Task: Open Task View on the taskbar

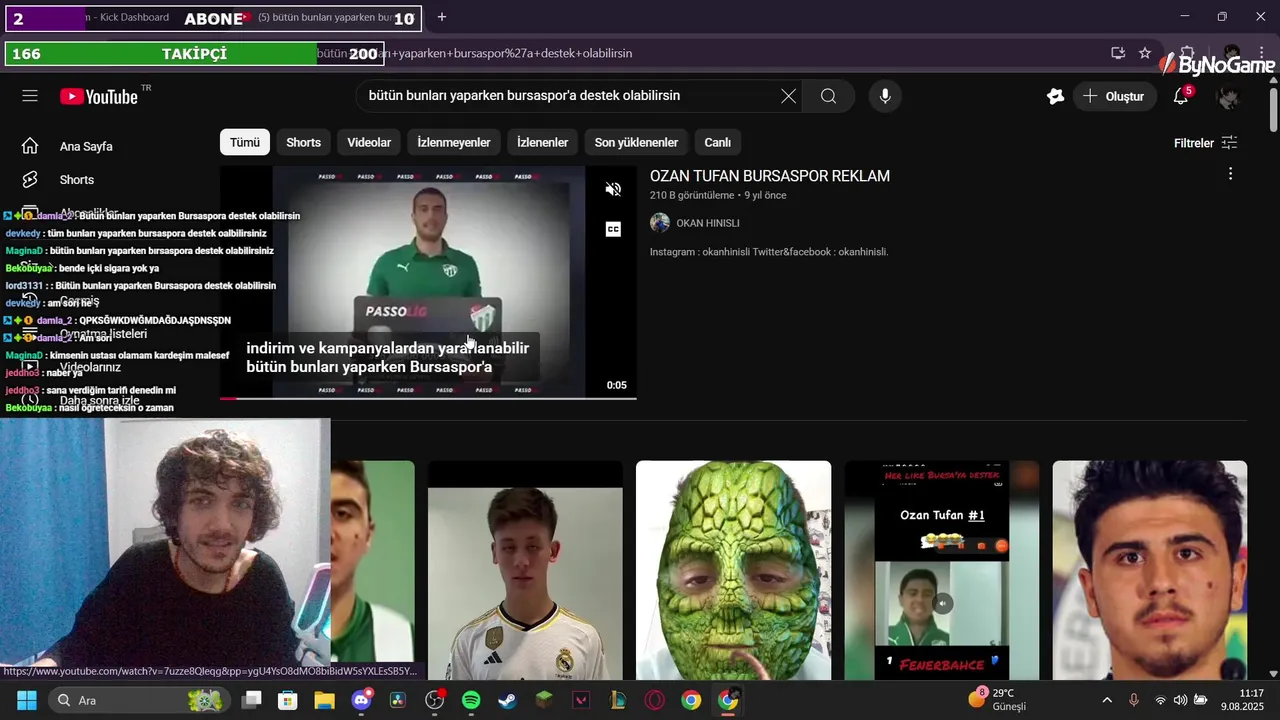Action: pos(251,700)
